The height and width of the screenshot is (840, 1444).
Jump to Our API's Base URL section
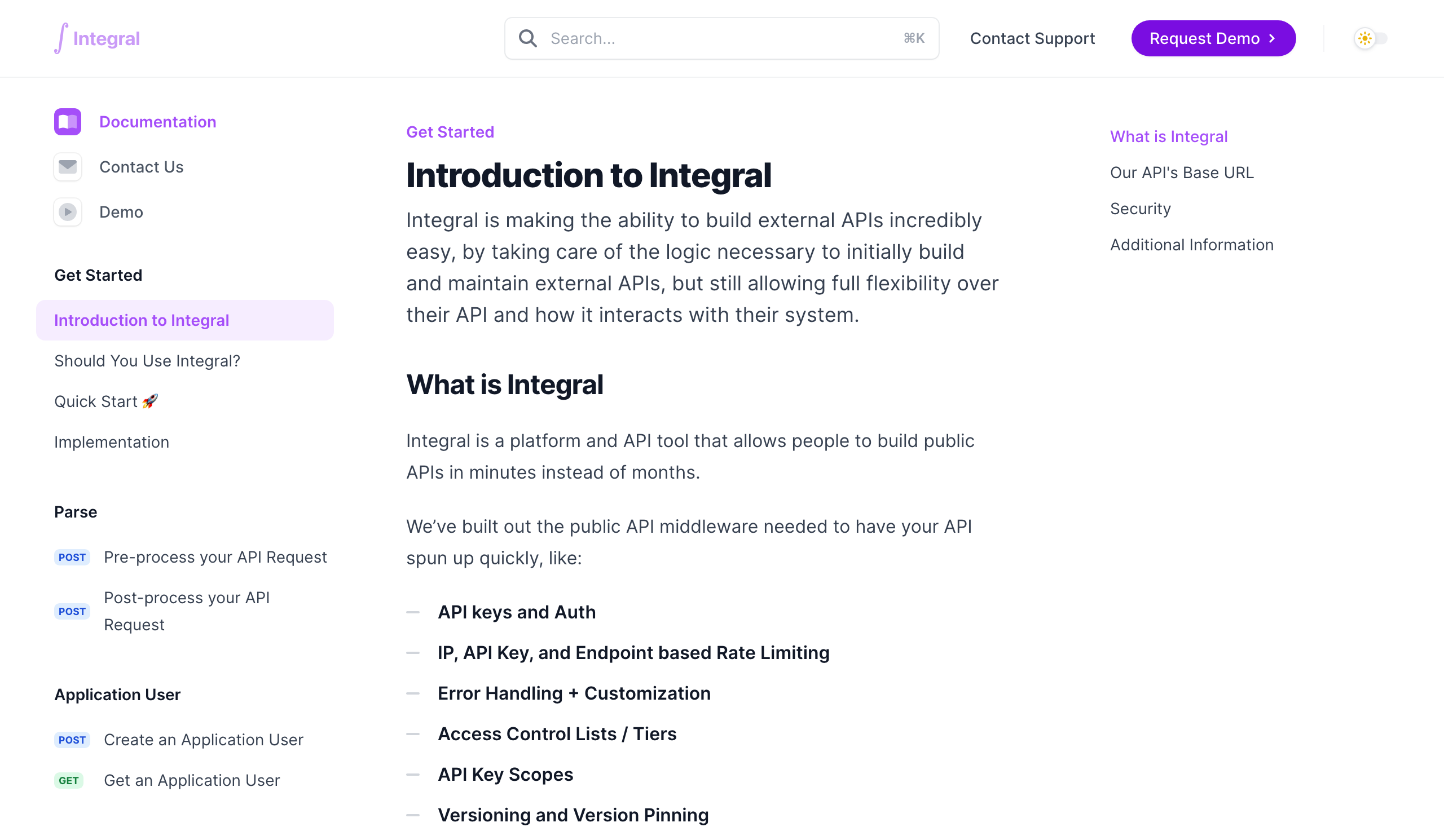[1182, 173]
